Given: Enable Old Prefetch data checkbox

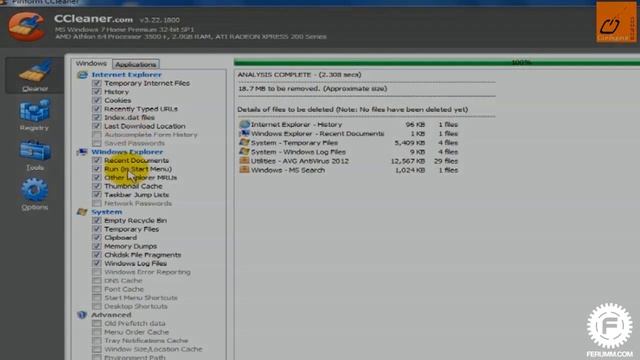Looking at the screenshot, I should click(x=97, y=323).
